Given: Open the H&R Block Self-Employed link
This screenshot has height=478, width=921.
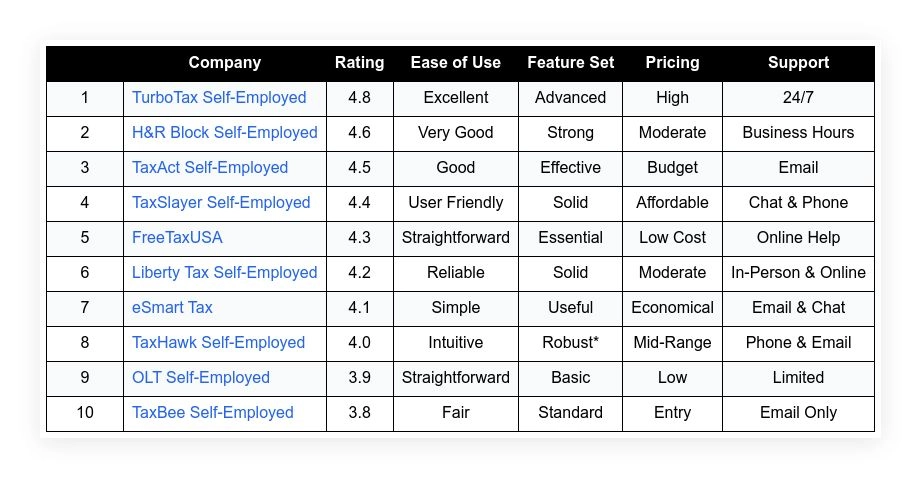Looking at the screenshot, I should tap(224, 133).
